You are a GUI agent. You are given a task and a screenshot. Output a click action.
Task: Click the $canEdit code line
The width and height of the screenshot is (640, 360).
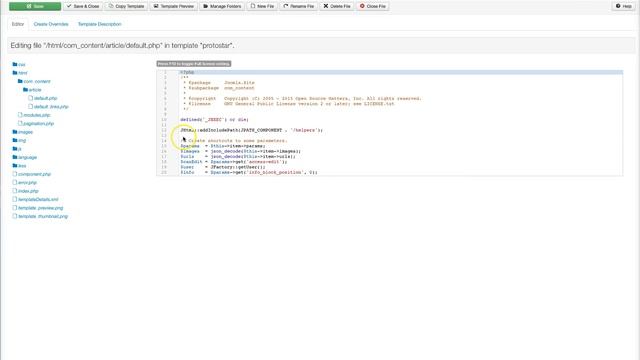234,162
